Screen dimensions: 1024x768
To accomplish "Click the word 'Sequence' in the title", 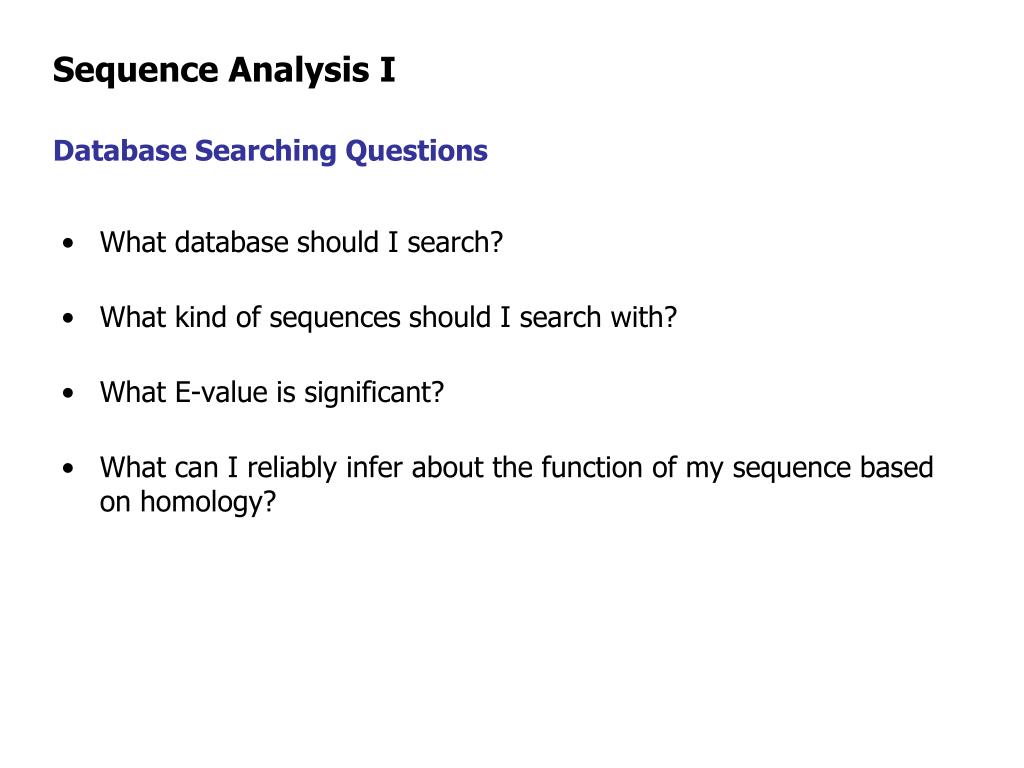I will (x=136, y=71).
